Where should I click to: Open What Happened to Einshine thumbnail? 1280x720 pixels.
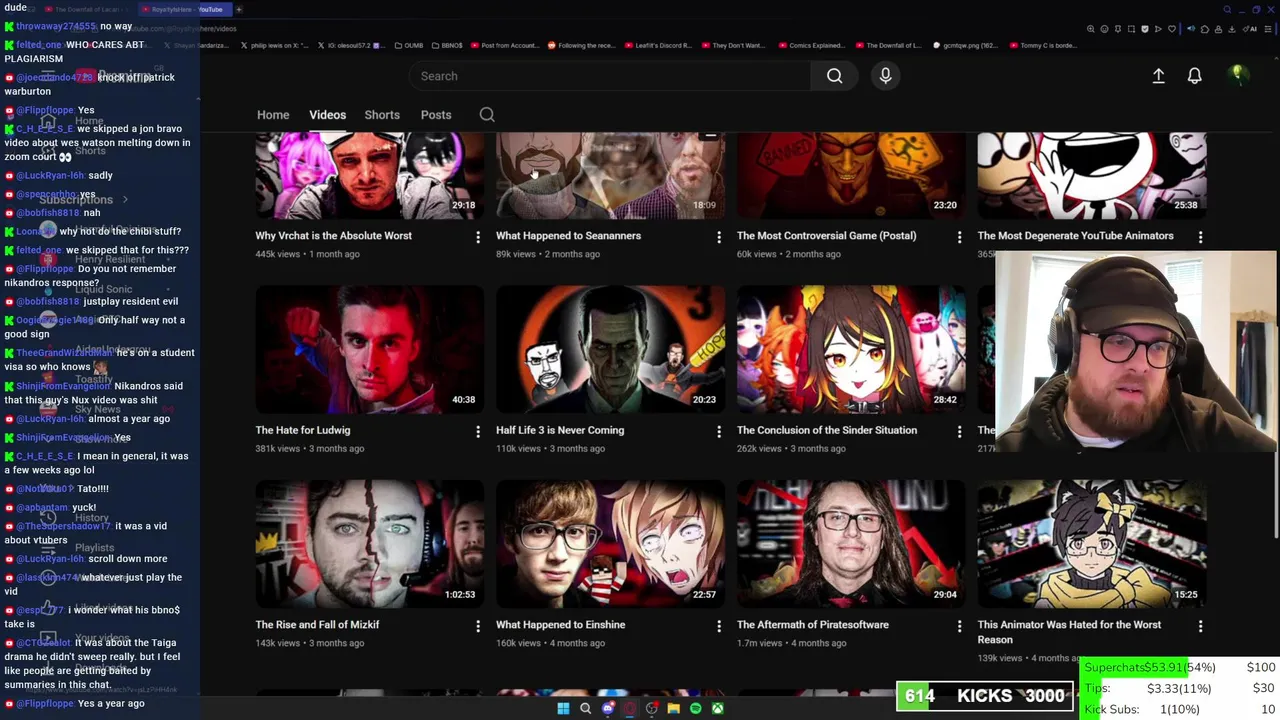[610, 544]
